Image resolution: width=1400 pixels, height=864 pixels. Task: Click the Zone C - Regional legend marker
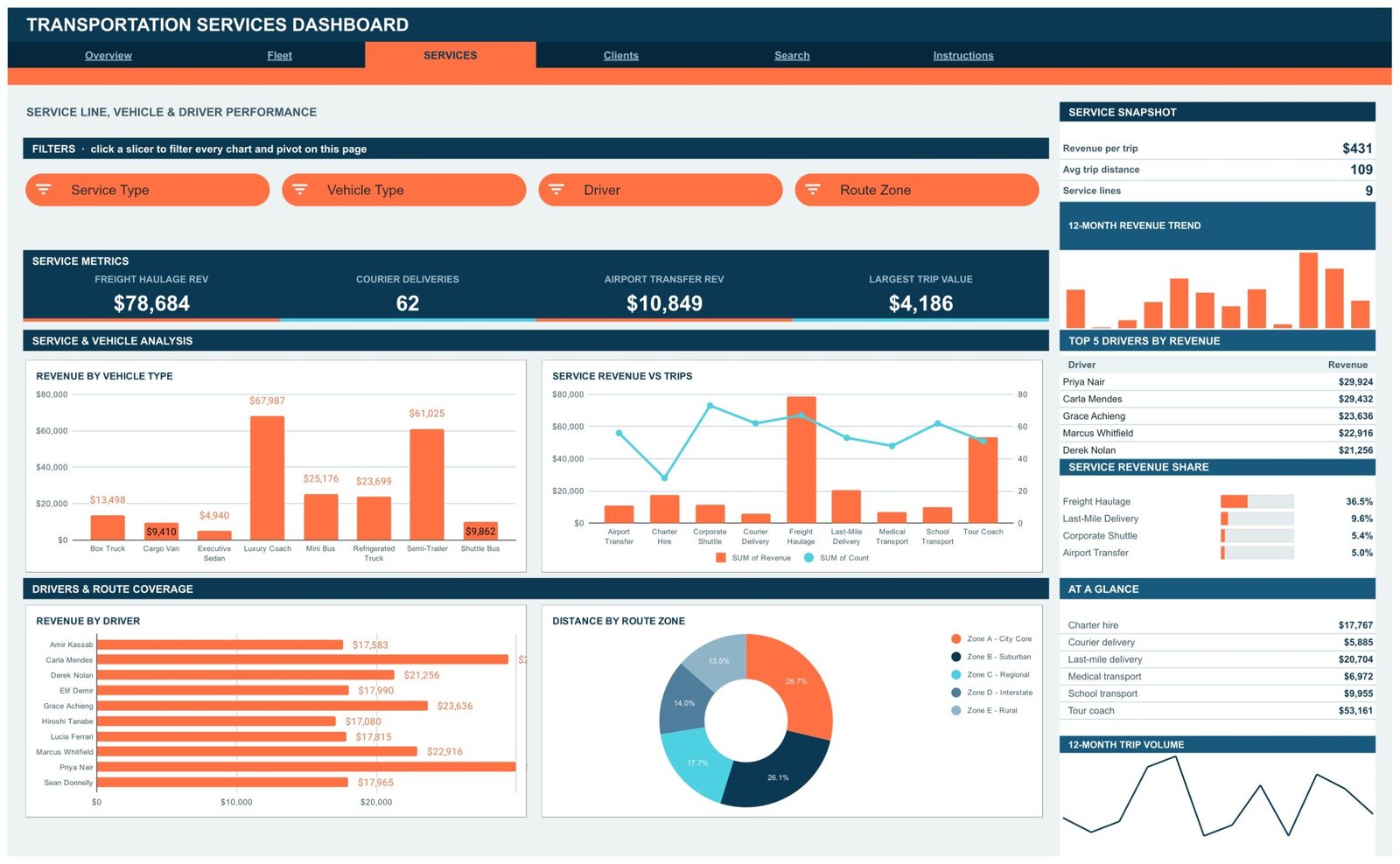[x=955, y=675]
